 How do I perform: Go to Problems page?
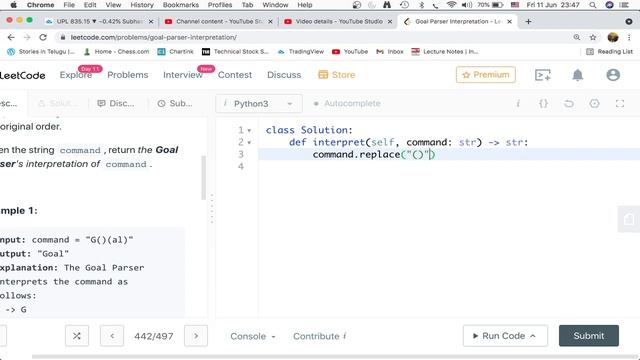[128, 75]
